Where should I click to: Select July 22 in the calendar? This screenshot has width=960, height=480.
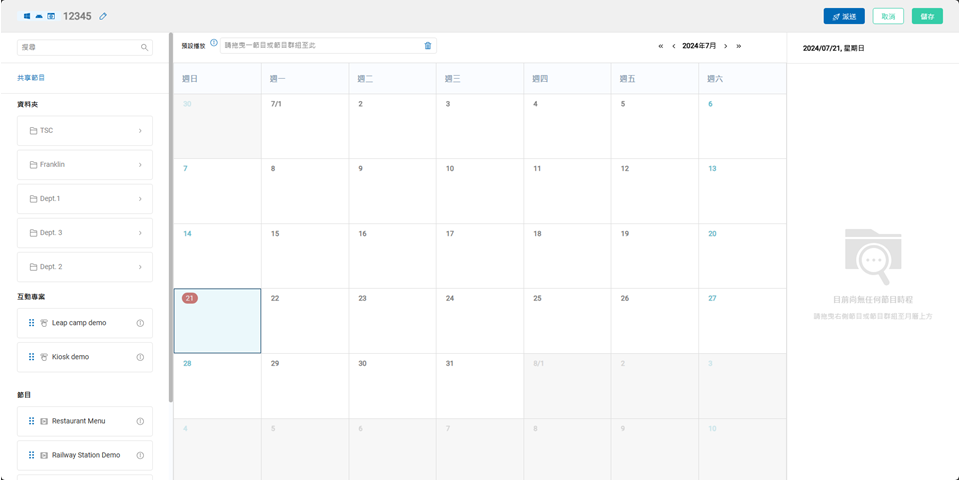pos(304,320)
